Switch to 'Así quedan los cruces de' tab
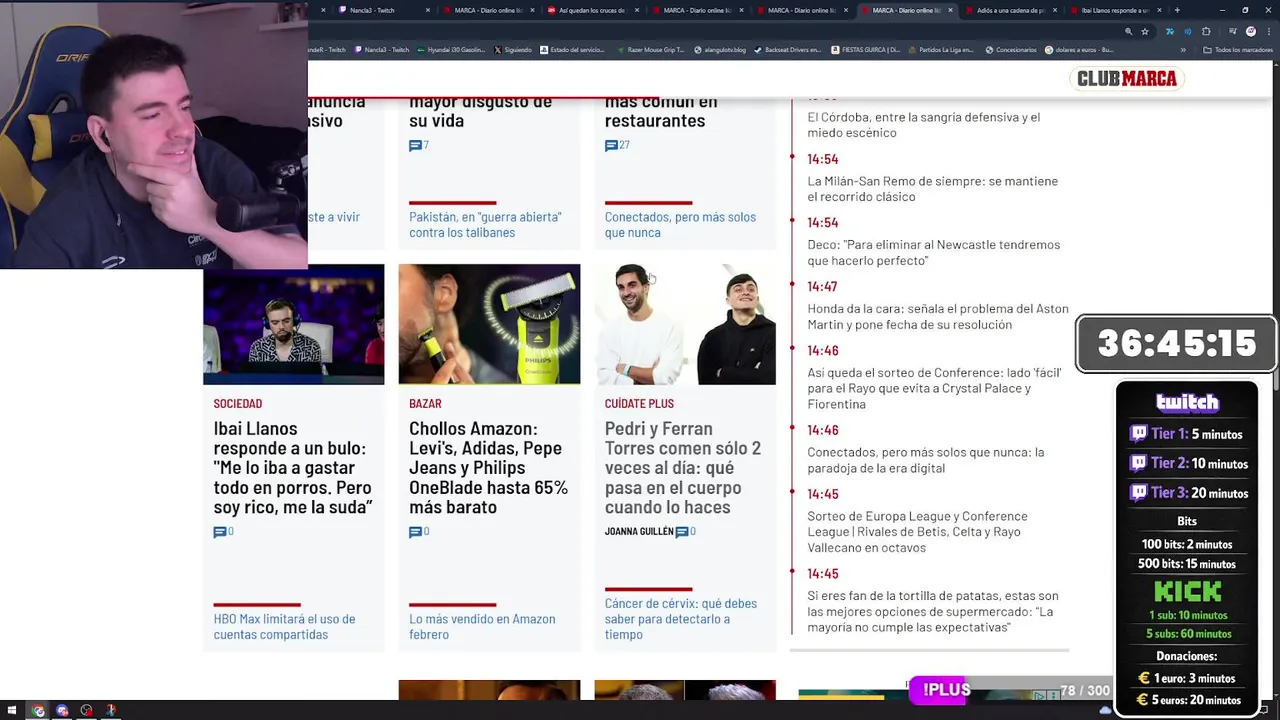This screenshot has width=1280, height=720. pos(591,10)
